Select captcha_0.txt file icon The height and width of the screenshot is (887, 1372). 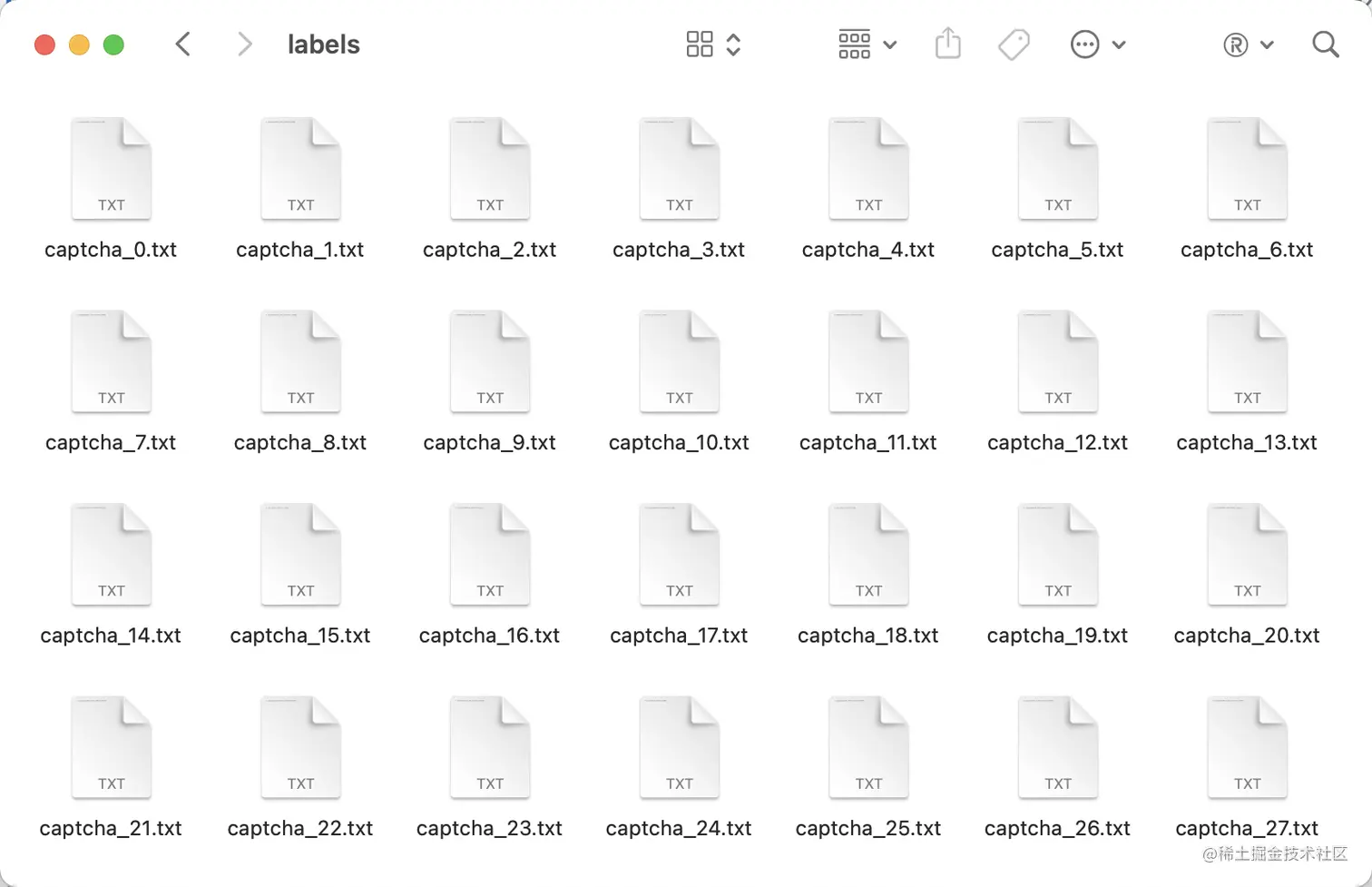(x=111, y=169)
